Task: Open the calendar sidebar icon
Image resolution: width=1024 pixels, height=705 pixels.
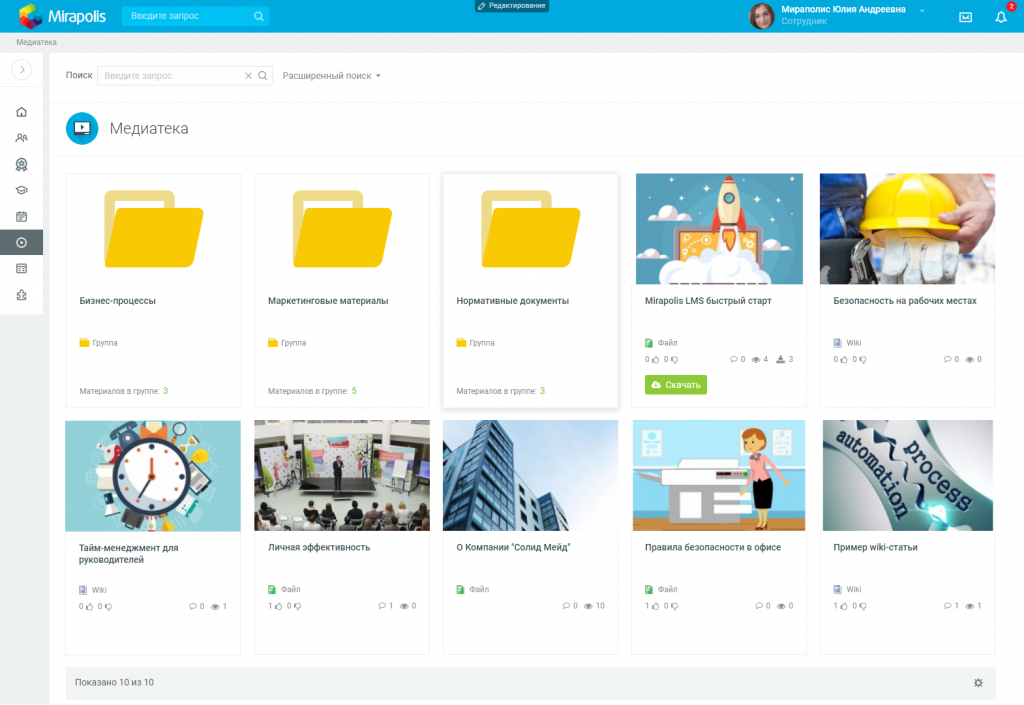Action: tap(21, 216)
